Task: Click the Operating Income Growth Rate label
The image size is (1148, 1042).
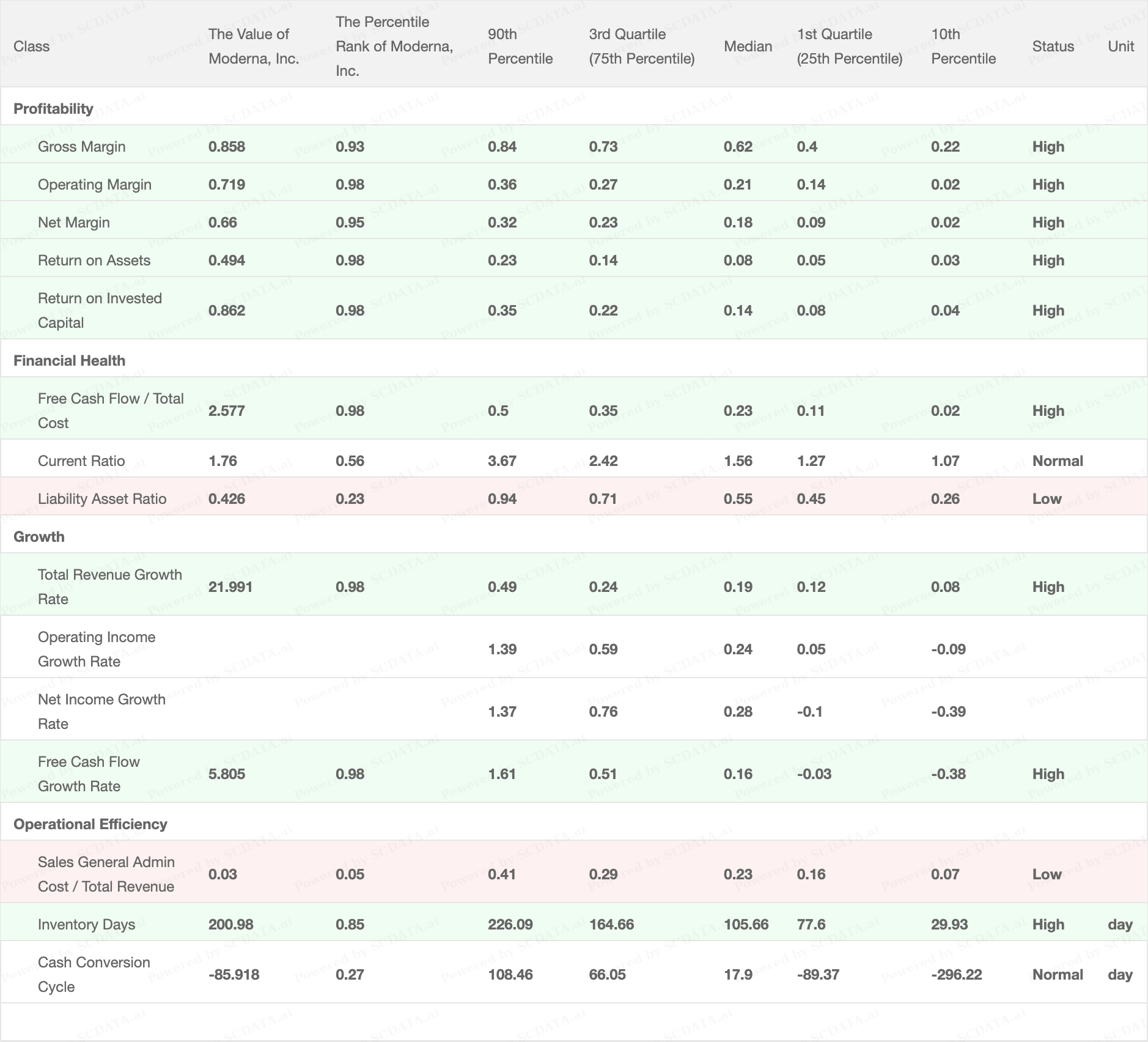Action: click(x=97, y=649)
